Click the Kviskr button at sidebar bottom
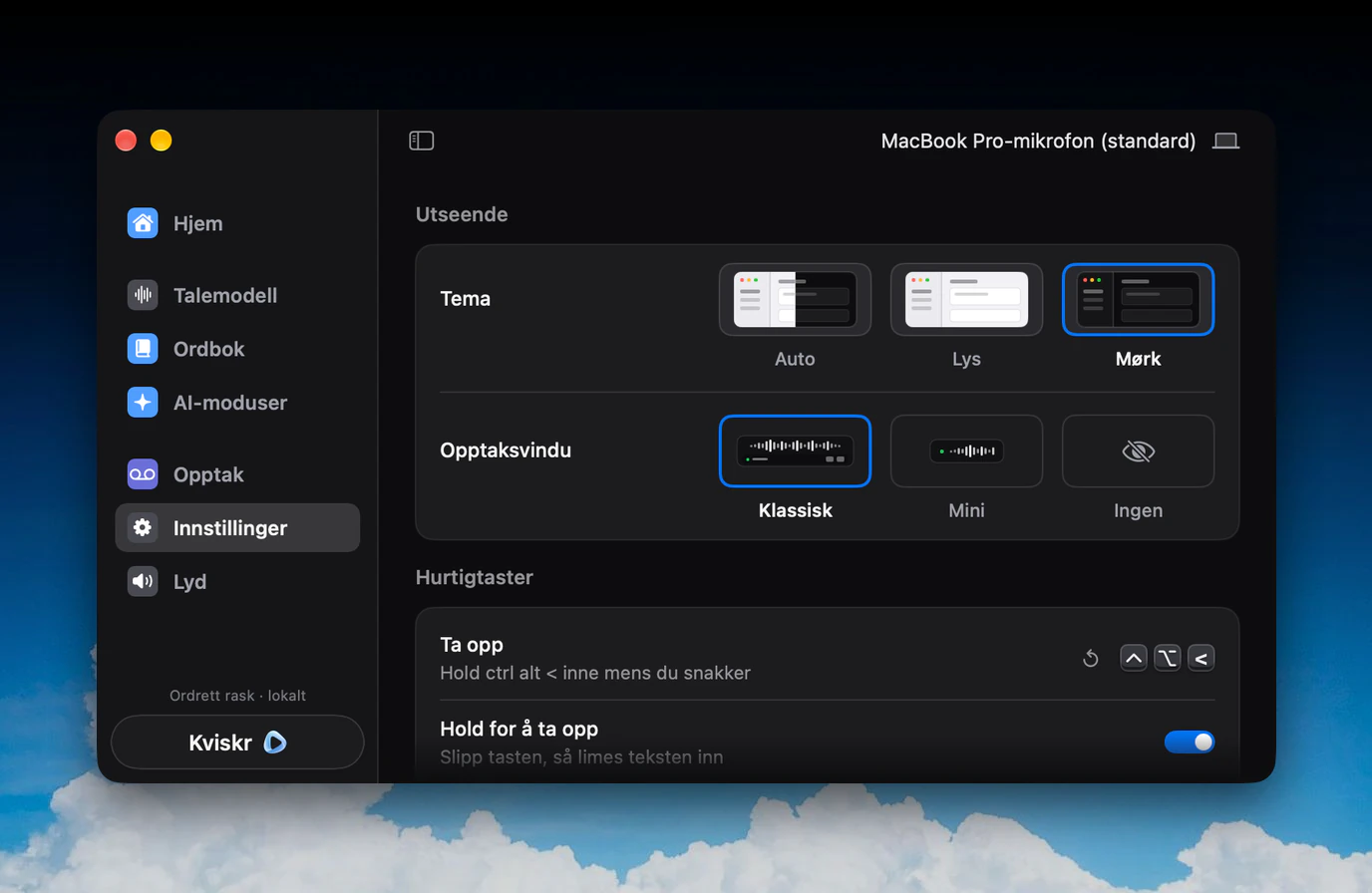This screenshot has height=893, width=1372. 237,743
